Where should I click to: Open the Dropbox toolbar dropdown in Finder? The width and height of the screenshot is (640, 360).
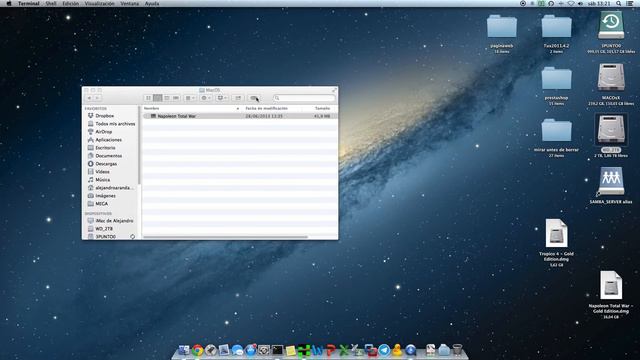click(x=222, y=98)
